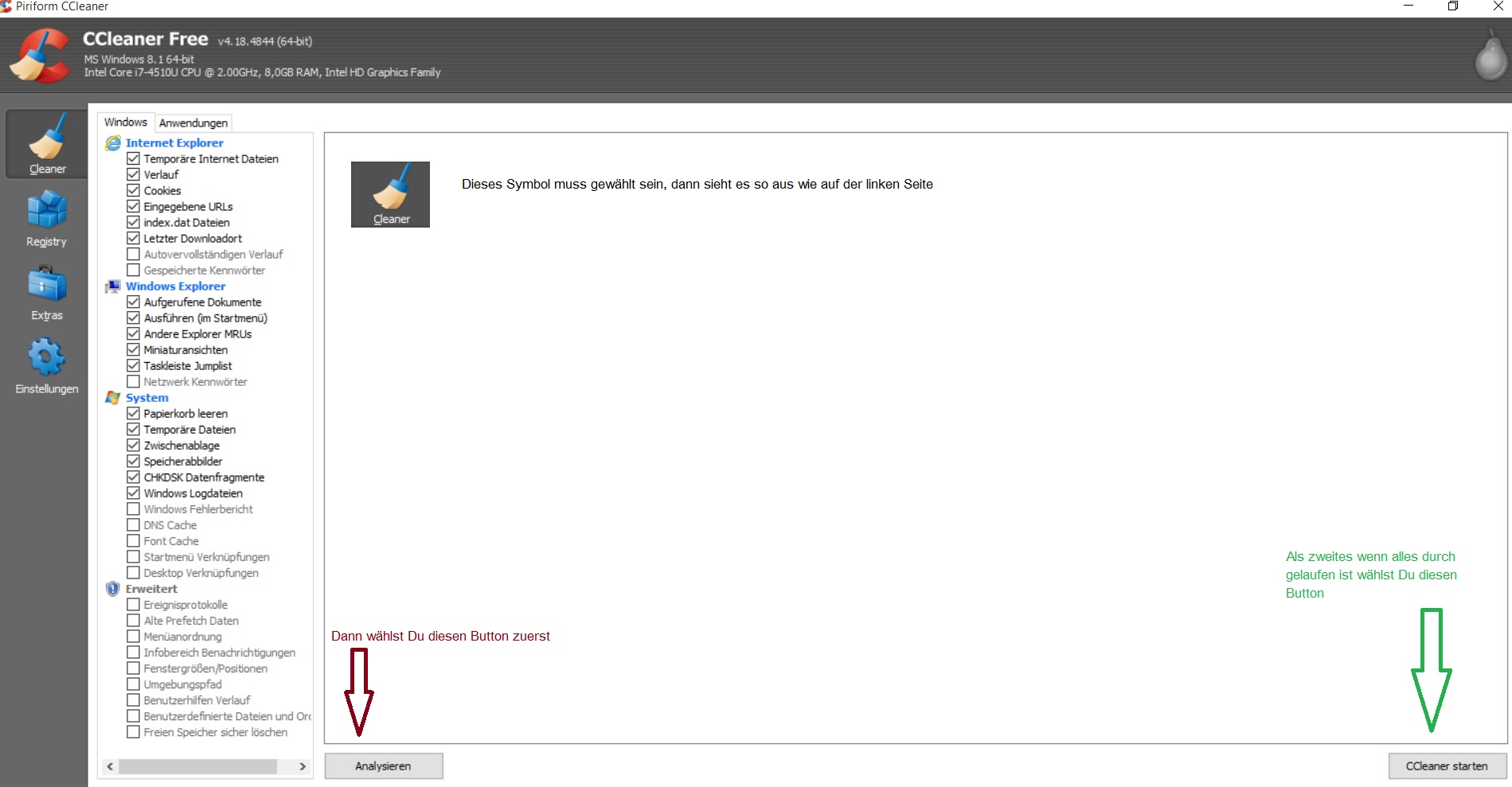Screen dimensions: 1512x787
Task: Select the Internet Explorer heading
Action: (174, 143)
